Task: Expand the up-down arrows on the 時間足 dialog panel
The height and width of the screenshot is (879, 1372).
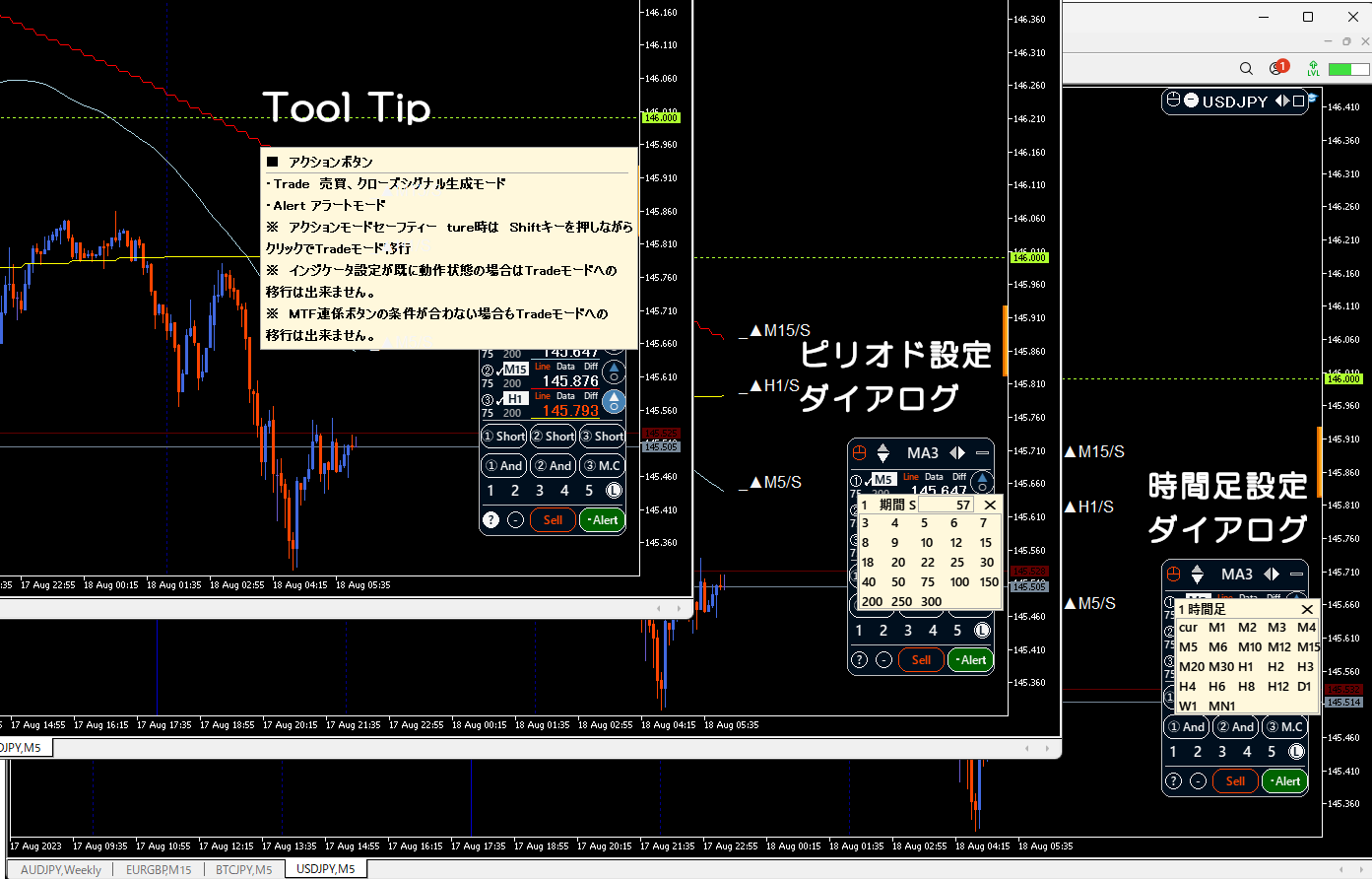Action: pyautogui.click(x=1198, y=574)
